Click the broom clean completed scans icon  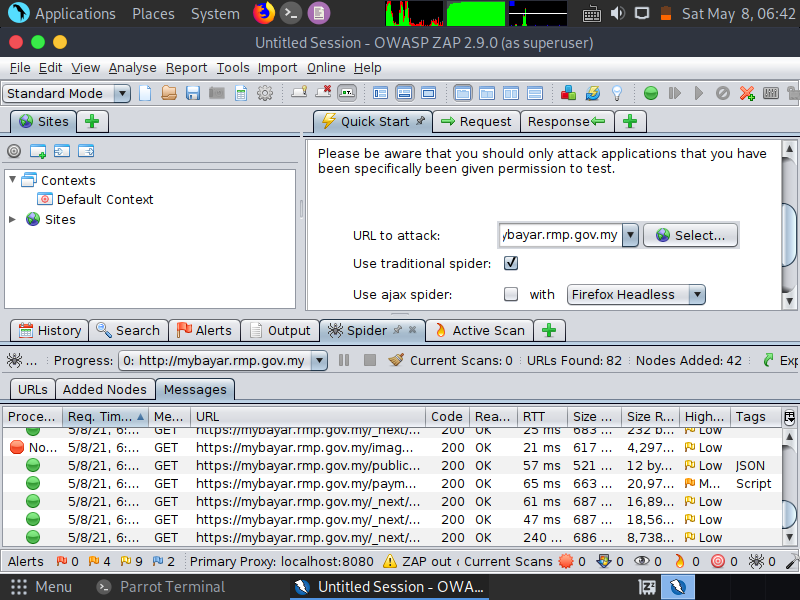[396, 360]
